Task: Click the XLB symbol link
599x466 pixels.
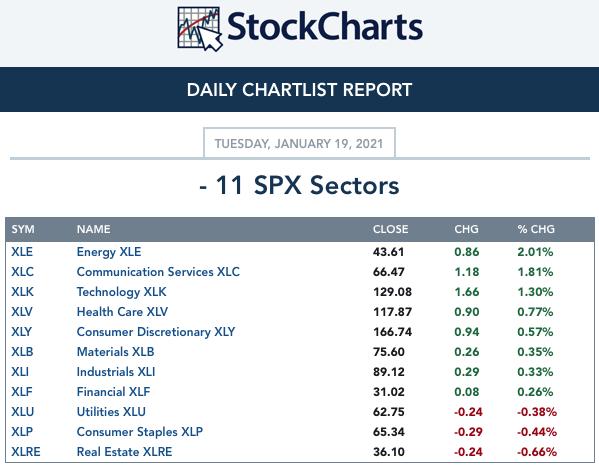Action: coord(22,351)
